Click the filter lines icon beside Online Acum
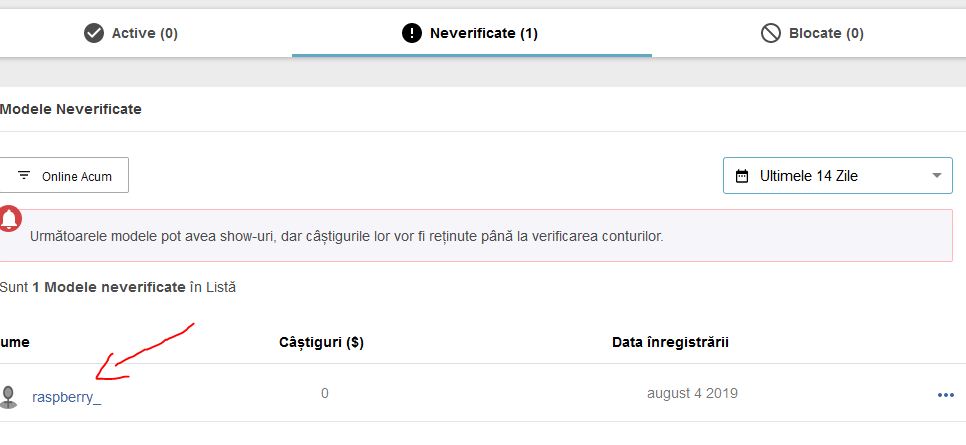Image resolution: width=966 pixels, height=445 pixels. (x=24, y=175)
